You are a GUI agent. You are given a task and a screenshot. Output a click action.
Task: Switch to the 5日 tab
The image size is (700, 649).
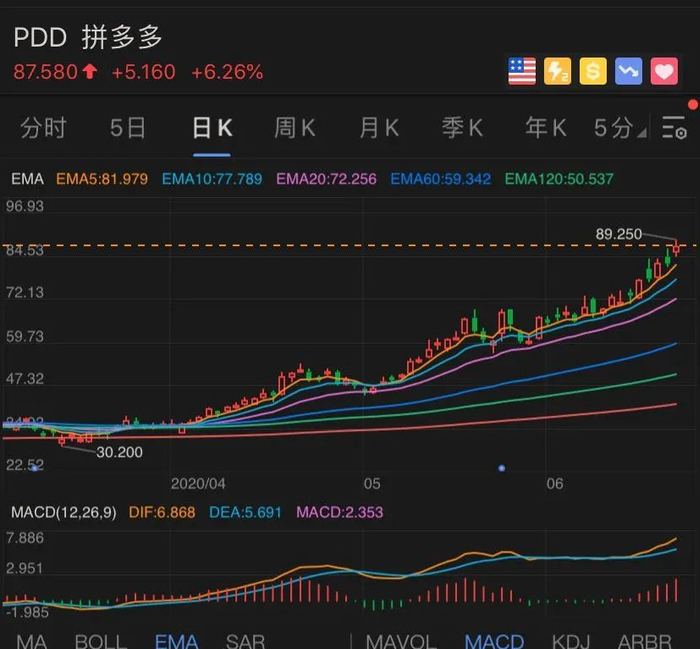click(x=128, y=128)
